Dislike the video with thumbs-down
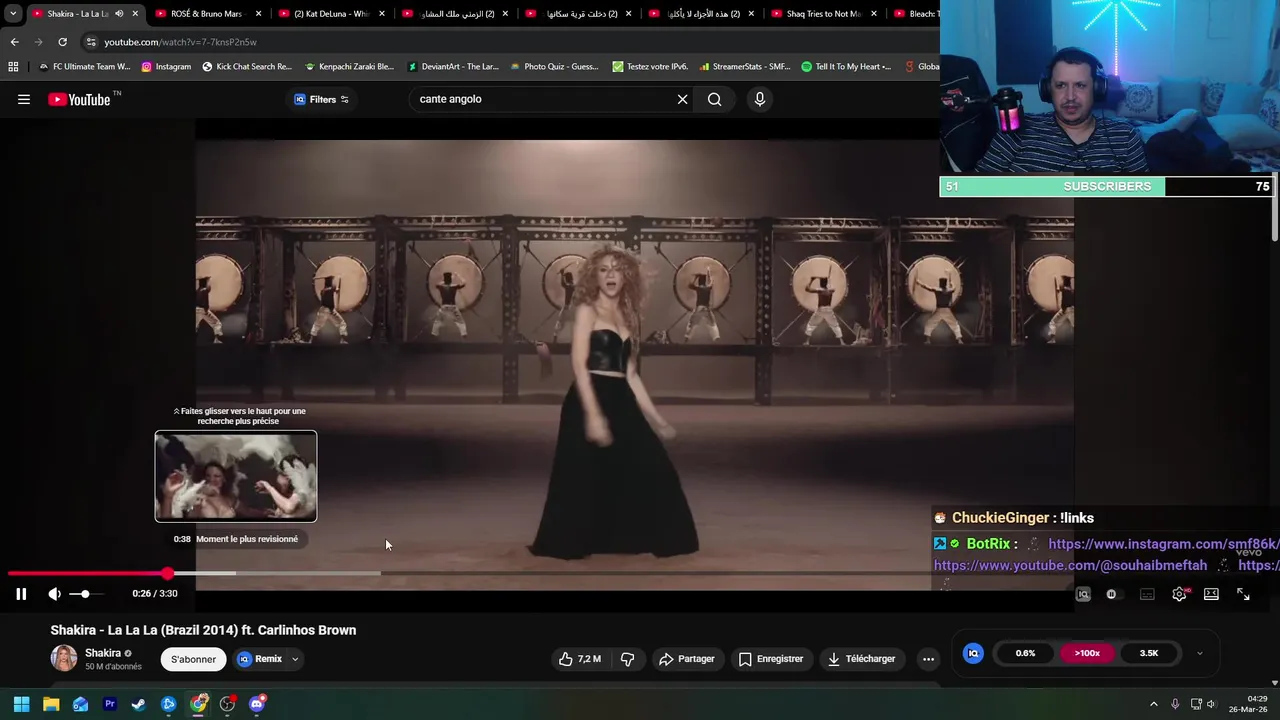 628,659
